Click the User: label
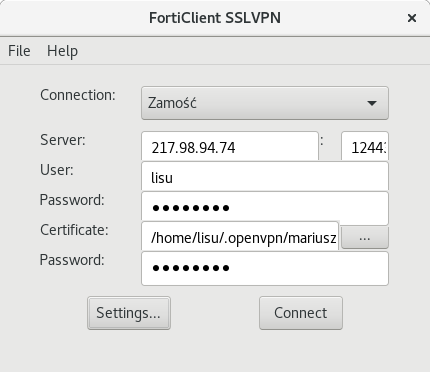This screenshot has height=372, width=430. [57, 170]
